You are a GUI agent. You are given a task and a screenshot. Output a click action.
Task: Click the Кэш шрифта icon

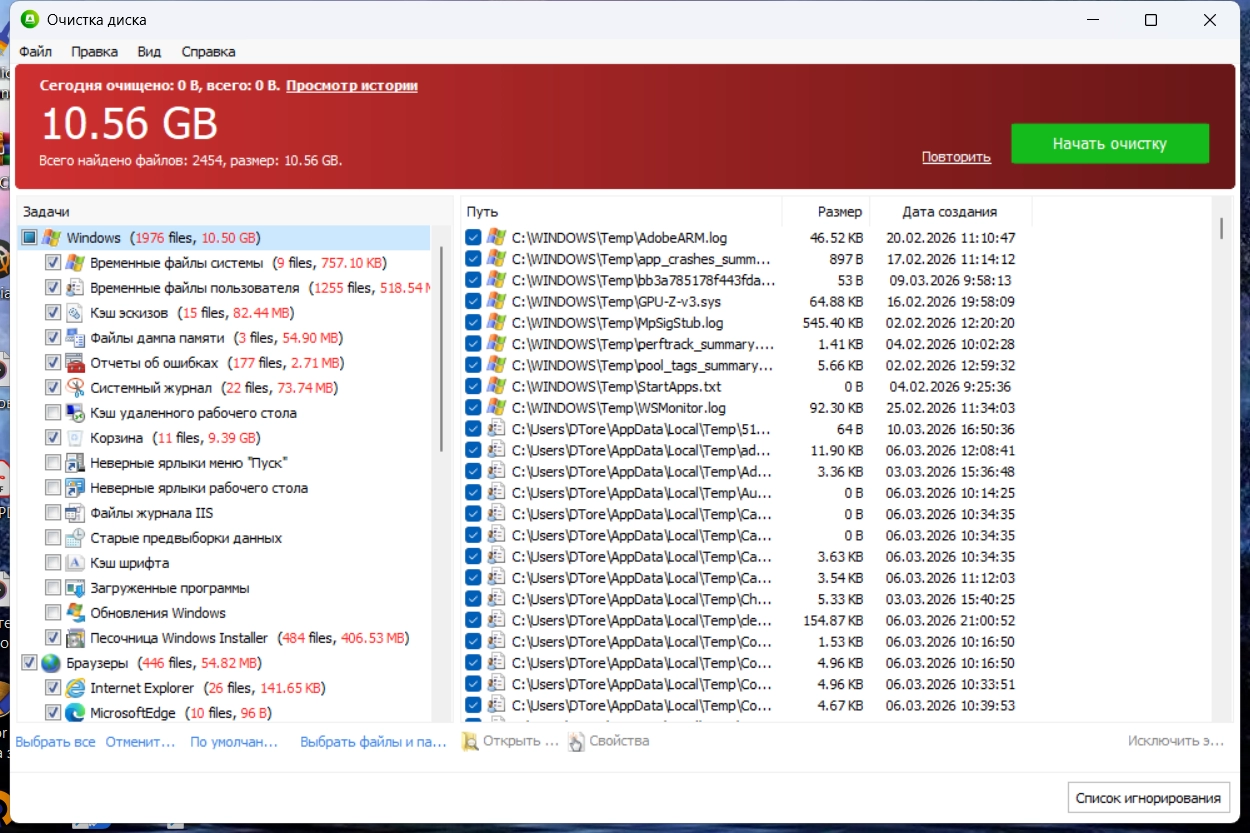(75, 563)
